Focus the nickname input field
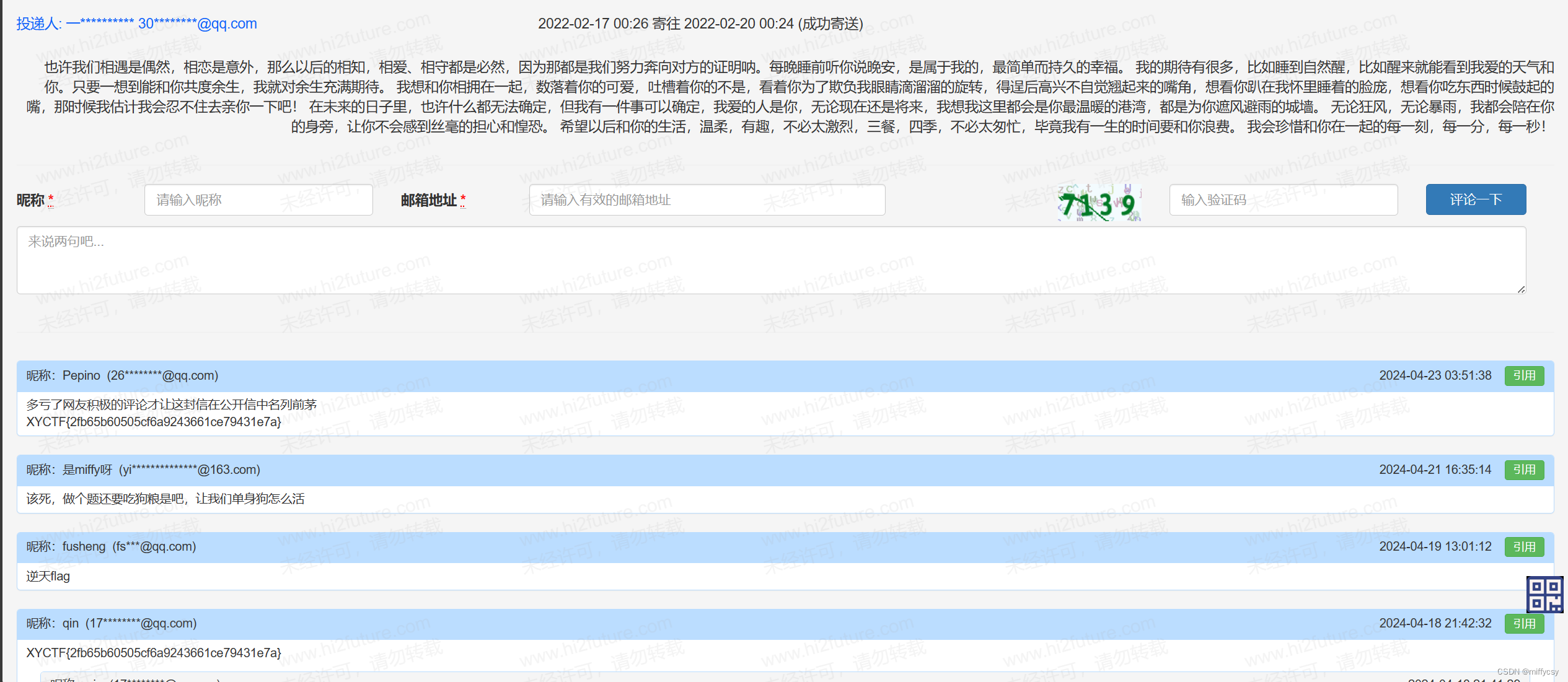This screenshot has width=1568, height=682. click(x=258, y=200)
